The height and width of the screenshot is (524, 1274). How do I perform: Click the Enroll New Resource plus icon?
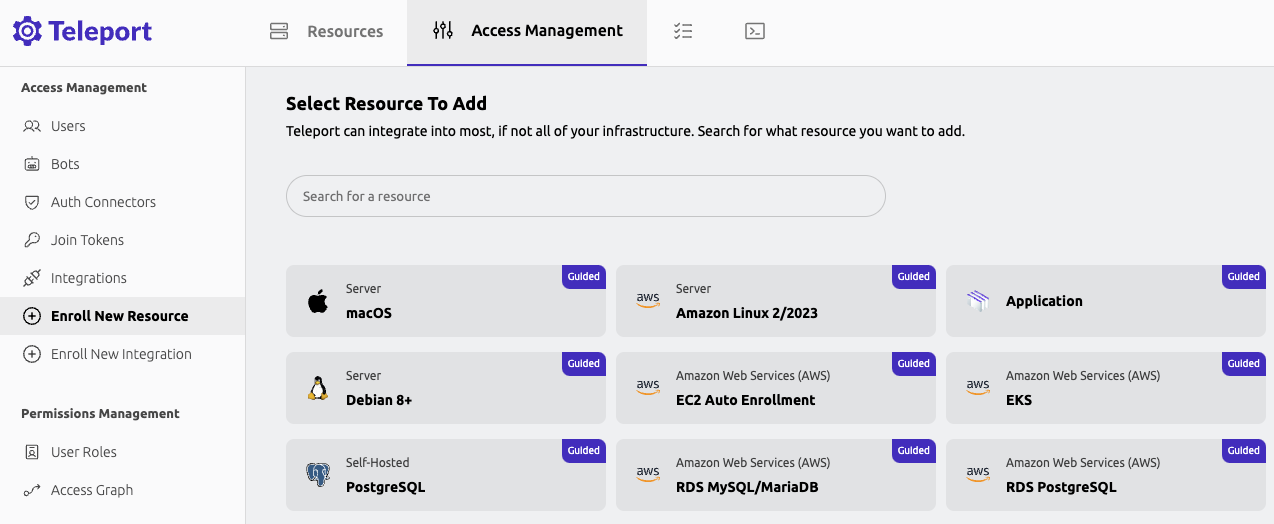click(32, 316)
